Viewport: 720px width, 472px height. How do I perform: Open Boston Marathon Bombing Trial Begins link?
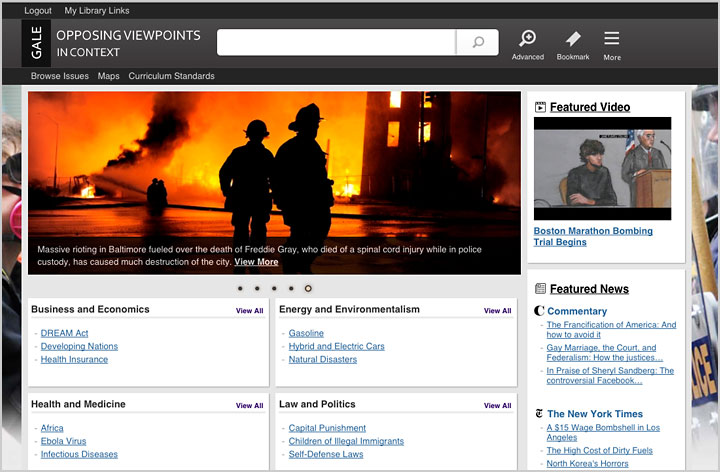click(x=593, y=236)
